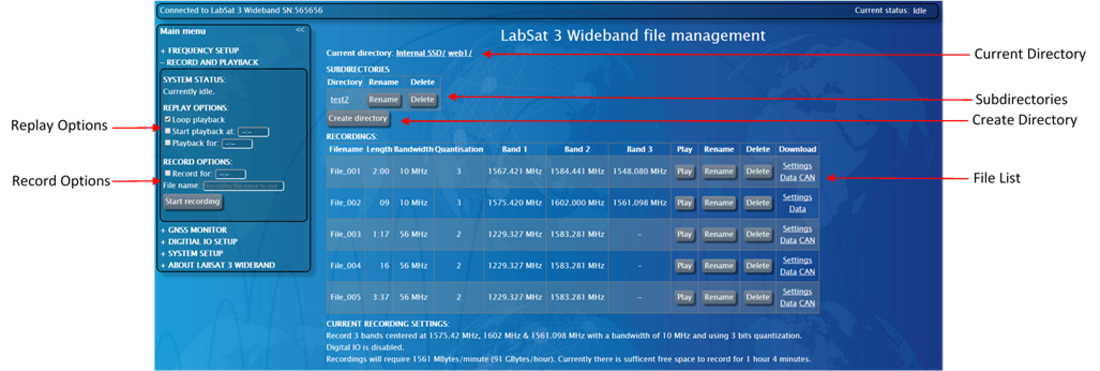Delete the test2 subdirectory
The width and height of the screenshot is (1100, 371).
(x=422, y=100)
